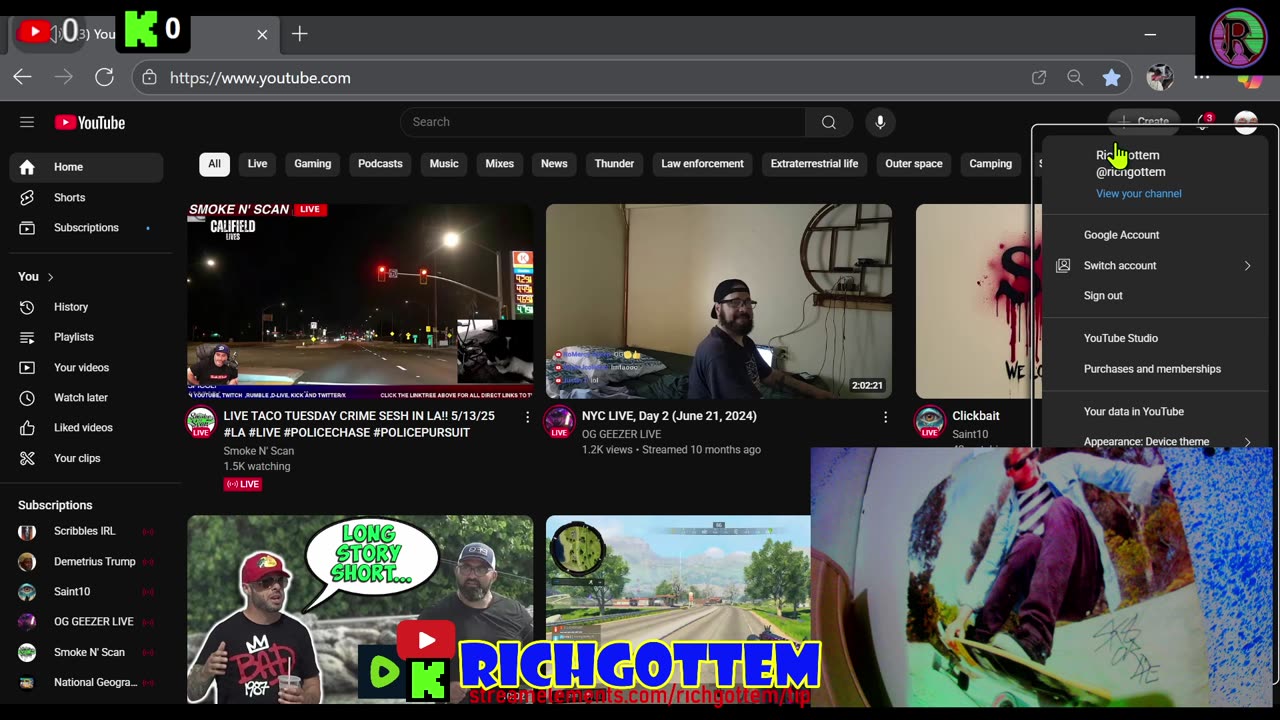The image size is (1280, 720).
Task: Select the Podcasts filter chip
Action: point(380,164)
